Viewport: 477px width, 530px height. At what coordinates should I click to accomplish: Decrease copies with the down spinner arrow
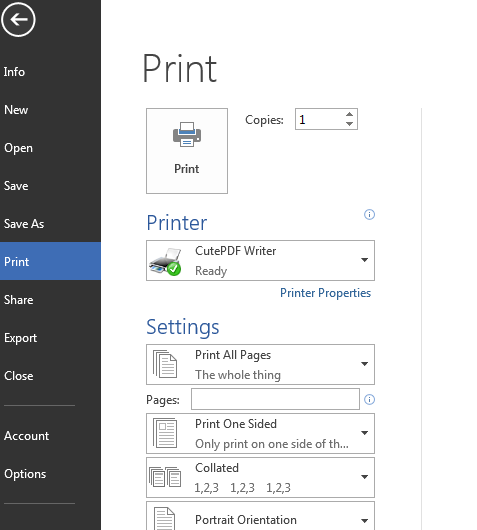[349, 124]
